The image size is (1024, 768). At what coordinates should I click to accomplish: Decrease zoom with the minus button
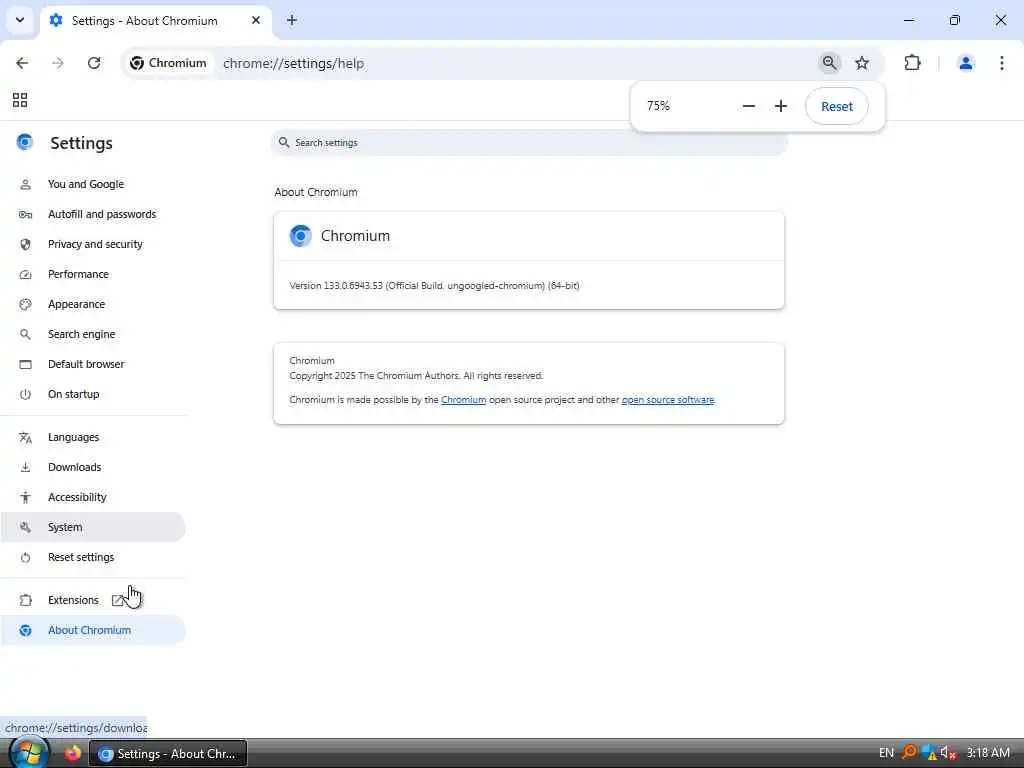tap(749, 106)
